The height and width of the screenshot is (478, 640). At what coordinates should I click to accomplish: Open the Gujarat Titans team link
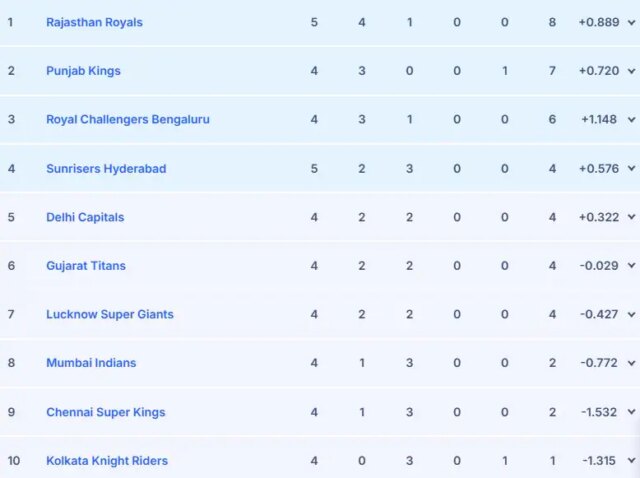tap(86, 266)
